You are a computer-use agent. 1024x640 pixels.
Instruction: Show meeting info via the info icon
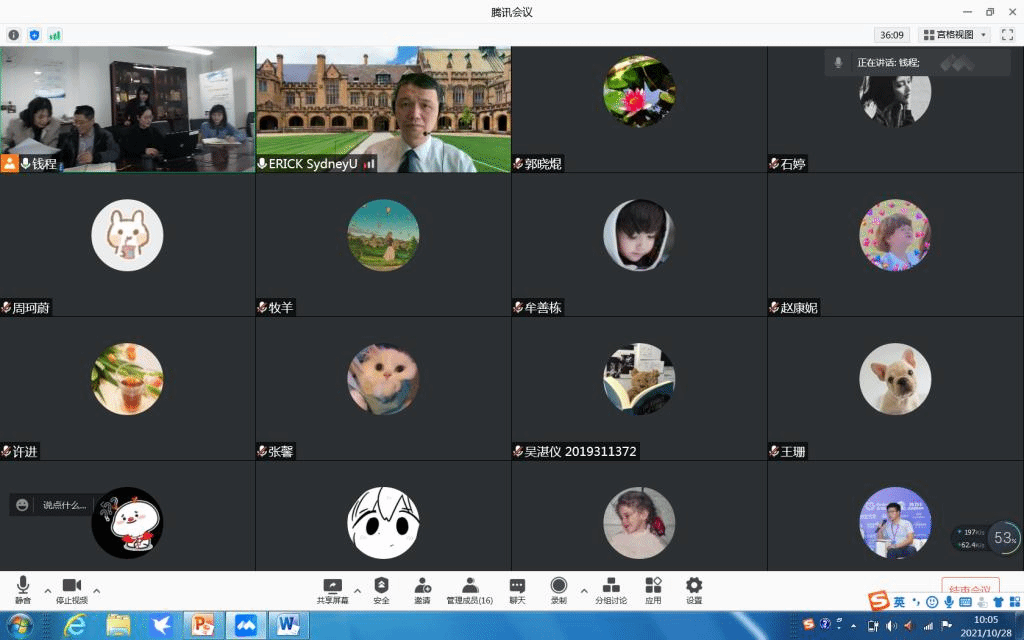(14, 35)
